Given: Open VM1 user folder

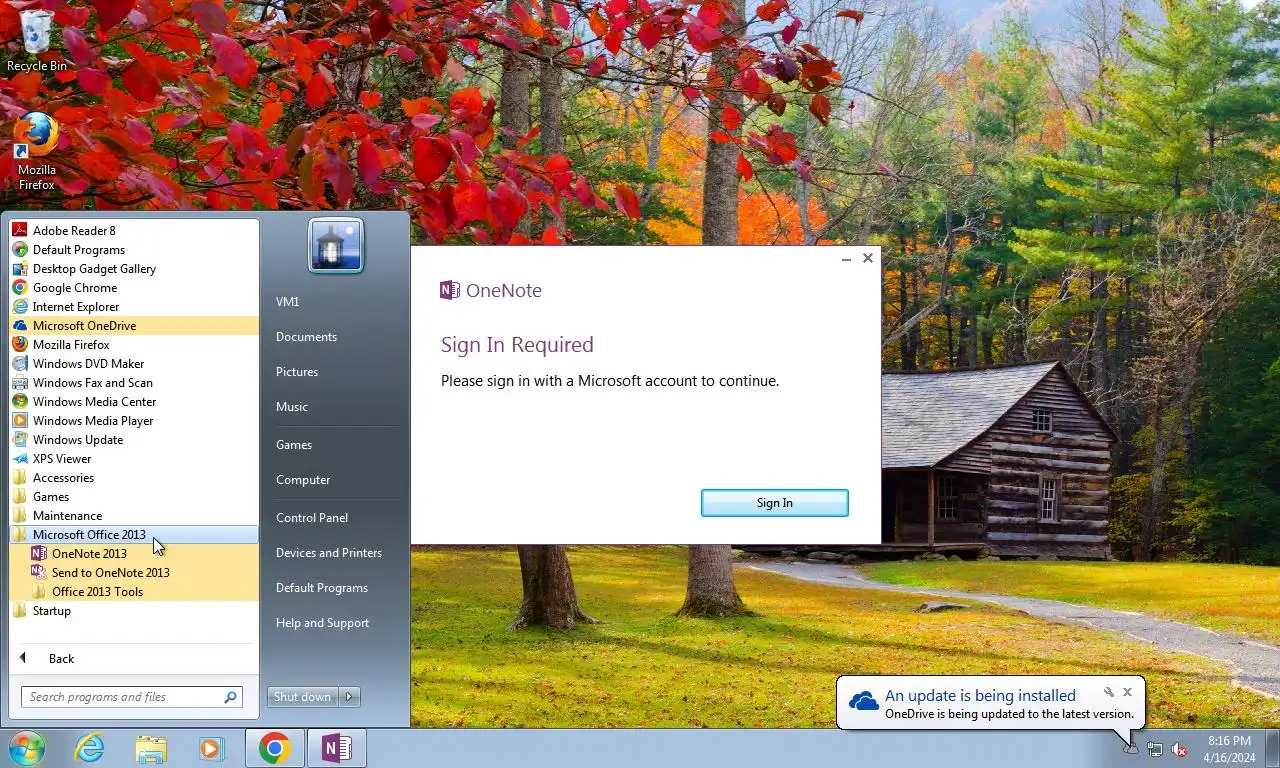Looking at the screenshot, I should (287, 301).
